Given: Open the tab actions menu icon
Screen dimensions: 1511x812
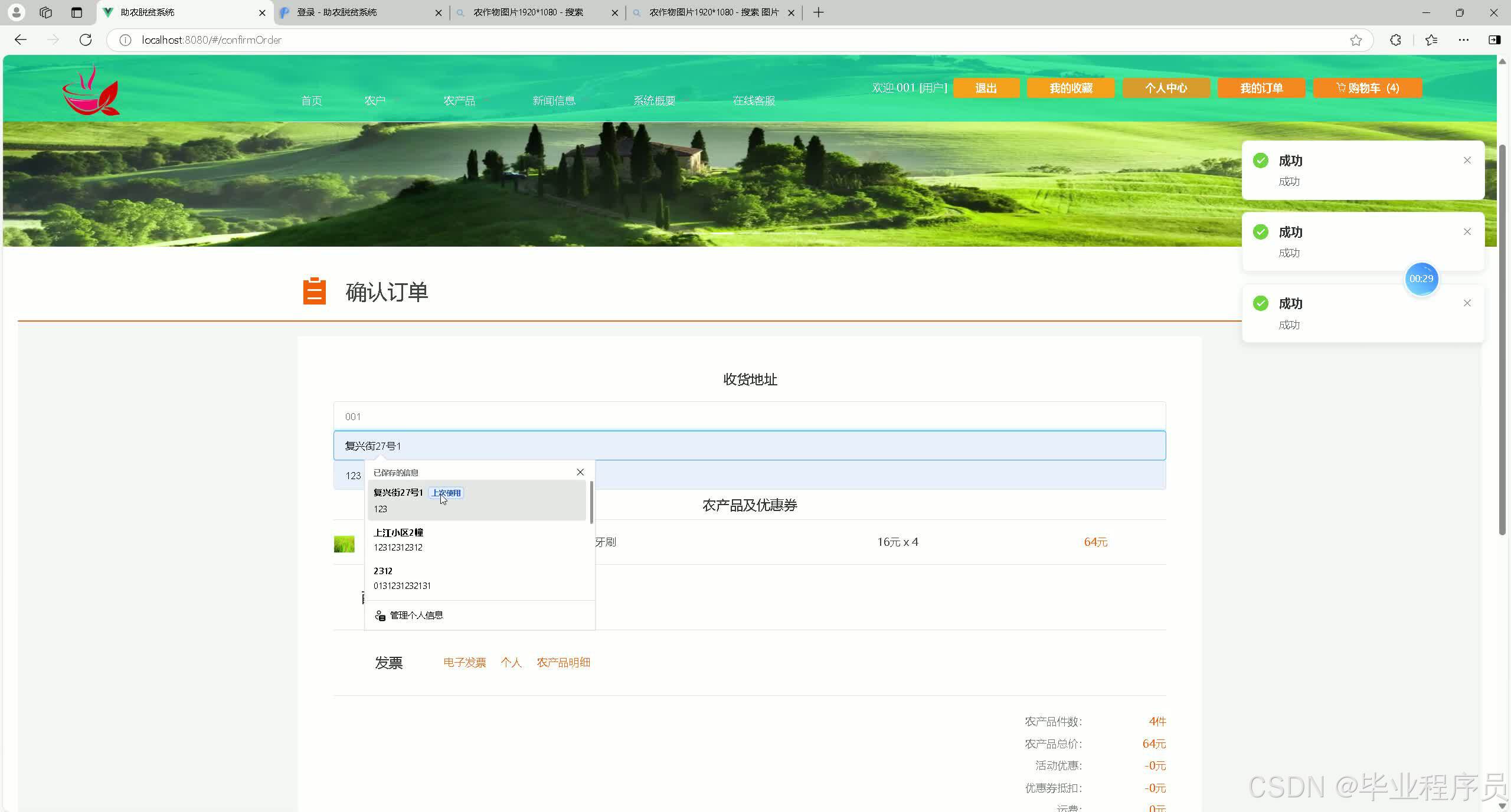Looking at the screenshot, I should pyautogui.click(x=76, y=12).
